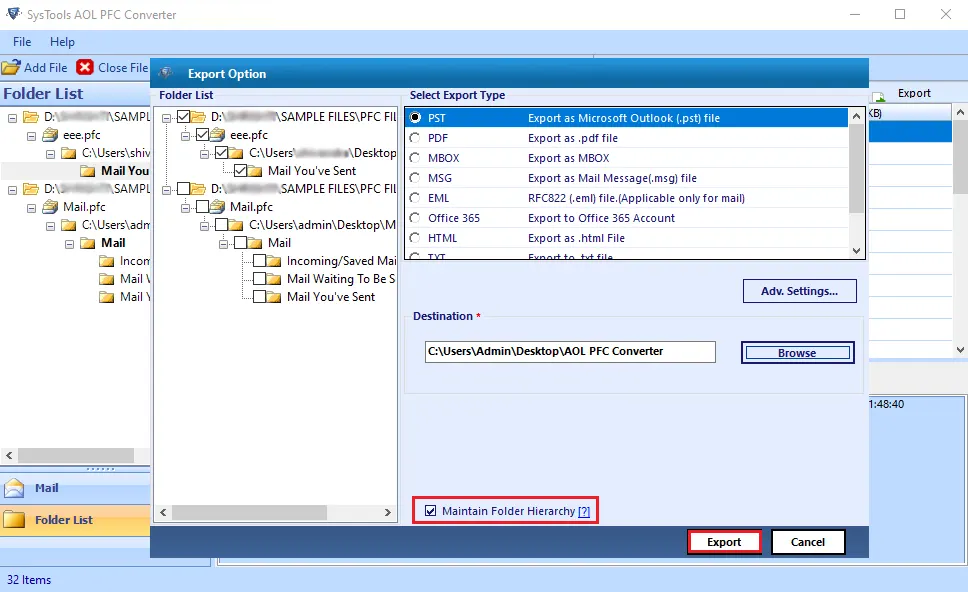This screenshot has height=592, width=968.
Task: Click the "32 Items" status bar text
Action: click(x=29, y=580)
